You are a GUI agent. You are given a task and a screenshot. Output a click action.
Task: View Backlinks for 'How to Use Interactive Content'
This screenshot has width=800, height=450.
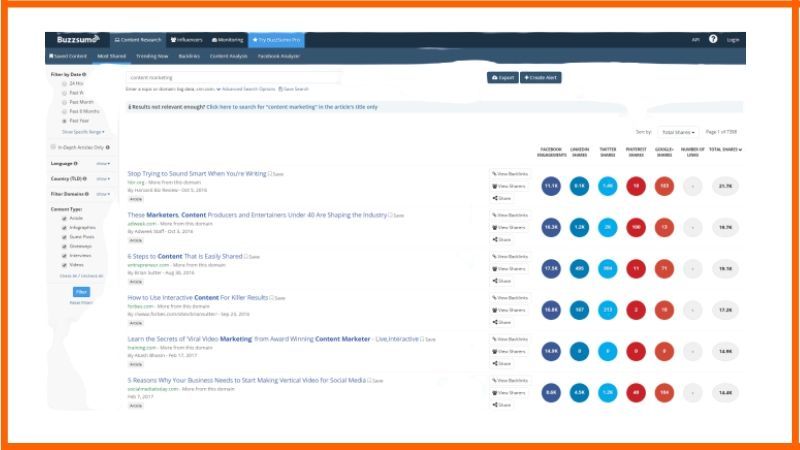(x=510, y=298)
